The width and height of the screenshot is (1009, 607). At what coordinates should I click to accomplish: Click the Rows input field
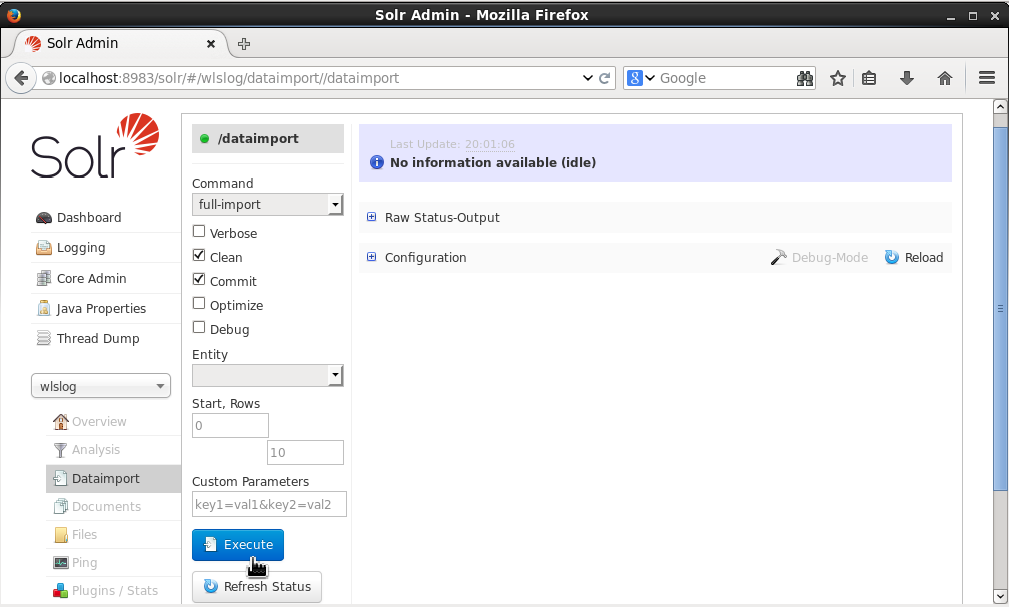[305, 453]
